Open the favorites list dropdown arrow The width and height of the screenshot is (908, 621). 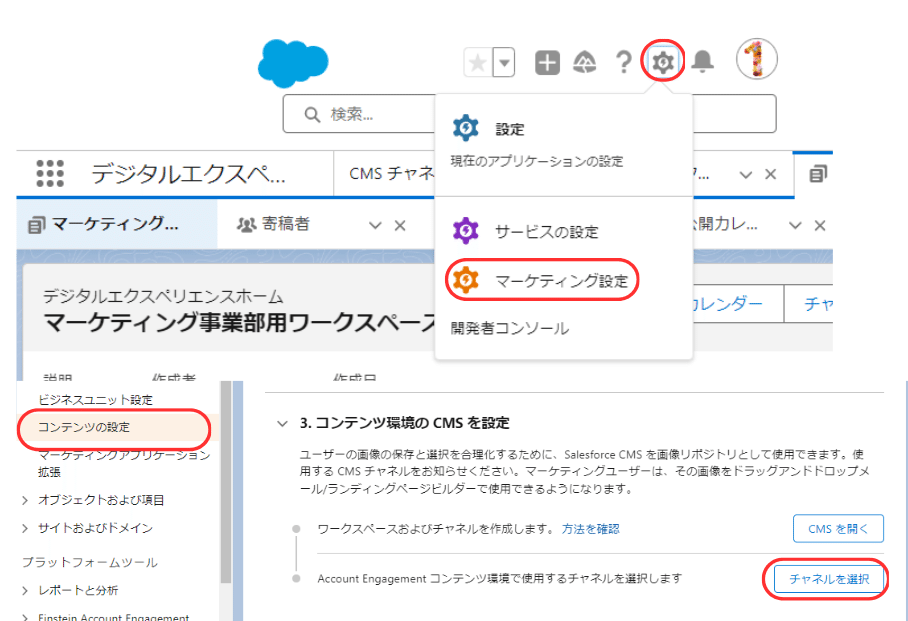(504, 63)
